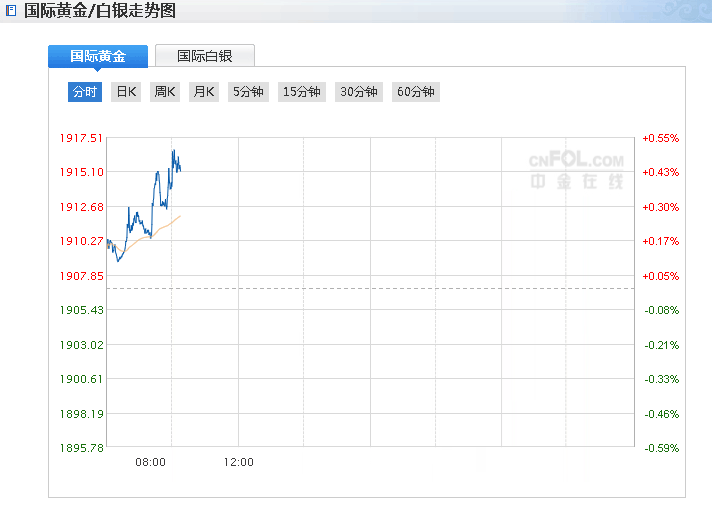
Task: Switch chart to 日K view
Action: click(x=126, y=92)
